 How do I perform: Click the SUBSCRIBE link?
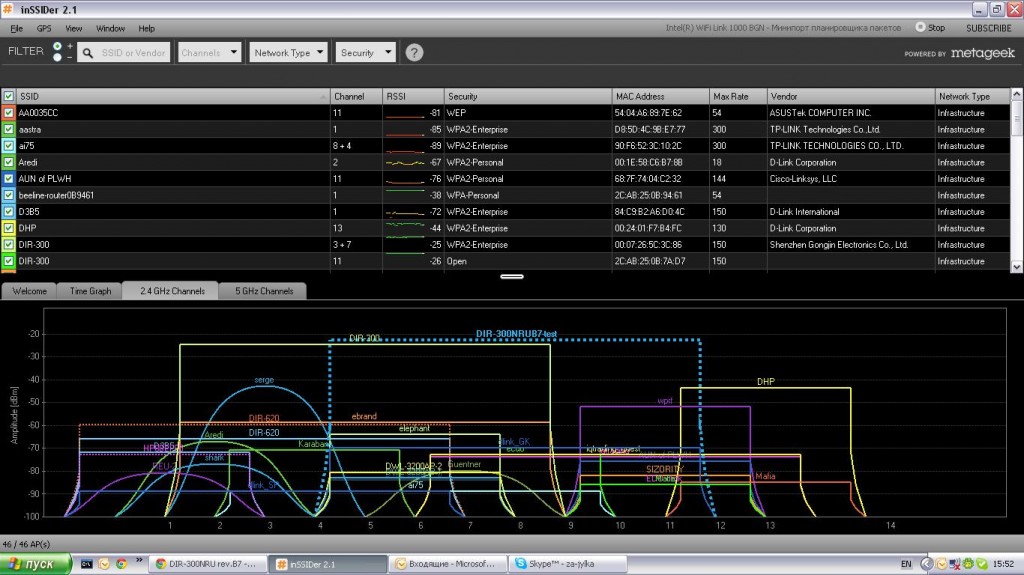(989, 28)
